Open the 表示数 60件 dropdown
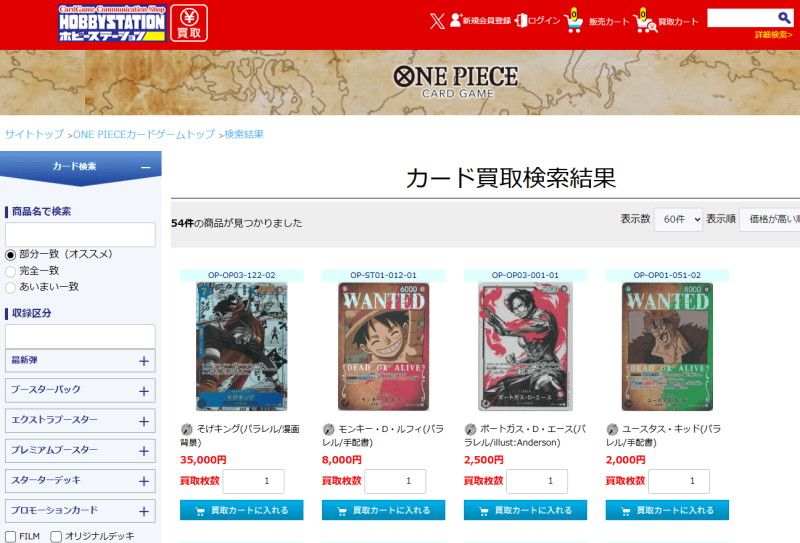The width and height of the screenshot is (800, 543). click(678, 219)
